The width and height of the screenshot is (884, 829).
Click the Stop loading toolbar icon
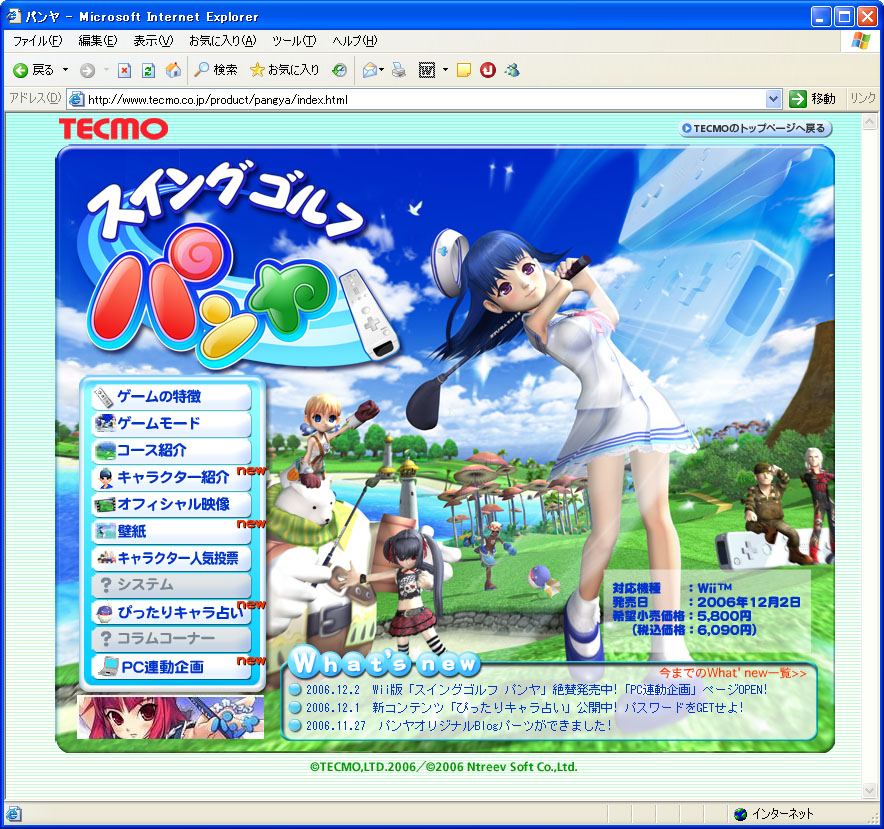pyautogui.click(x=125, y=70)
